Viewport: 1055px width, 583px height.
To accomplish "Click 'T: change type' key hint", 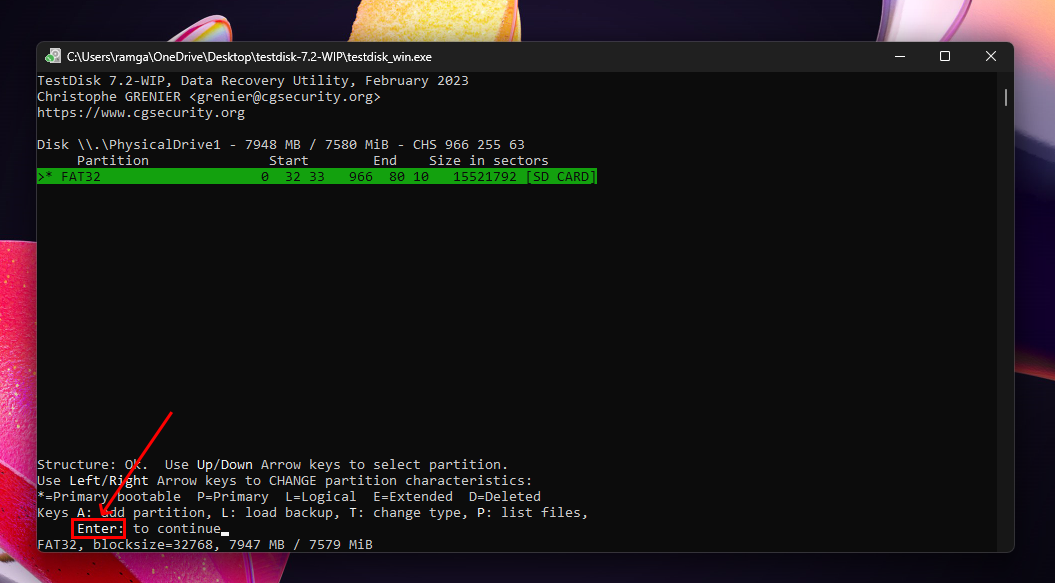I will coord(404,512).
